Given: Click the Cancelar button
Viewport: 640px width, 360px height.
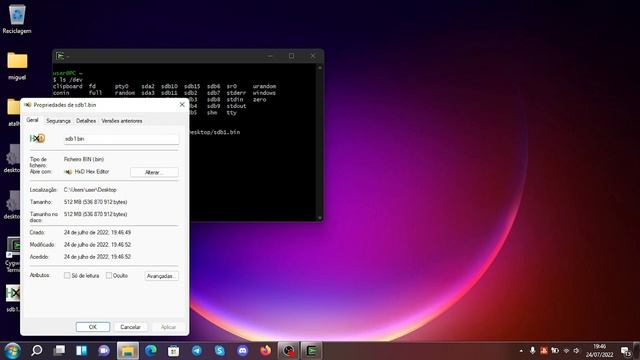Looking at the screenshot, I should (131, 327).
